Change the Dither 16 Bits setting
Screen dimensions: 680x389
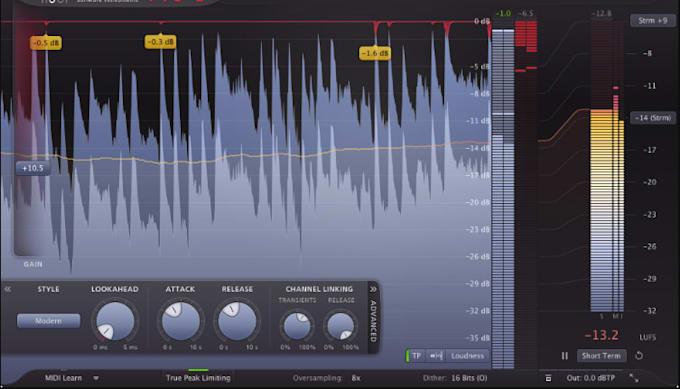click(x=469, y=378)
